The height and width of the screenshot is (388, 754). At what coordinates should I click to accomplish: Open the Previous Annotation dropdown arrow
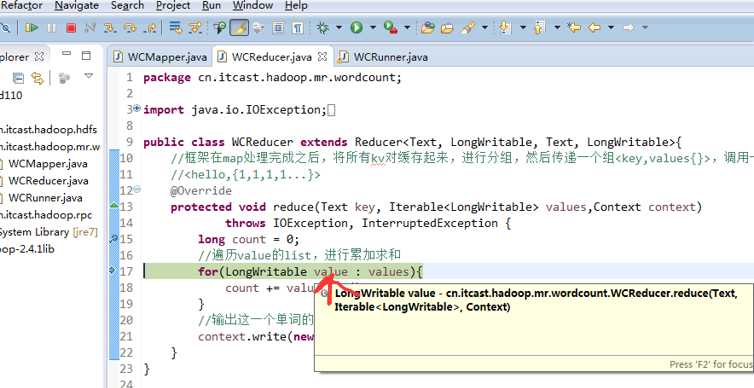[x=557, y=28]
